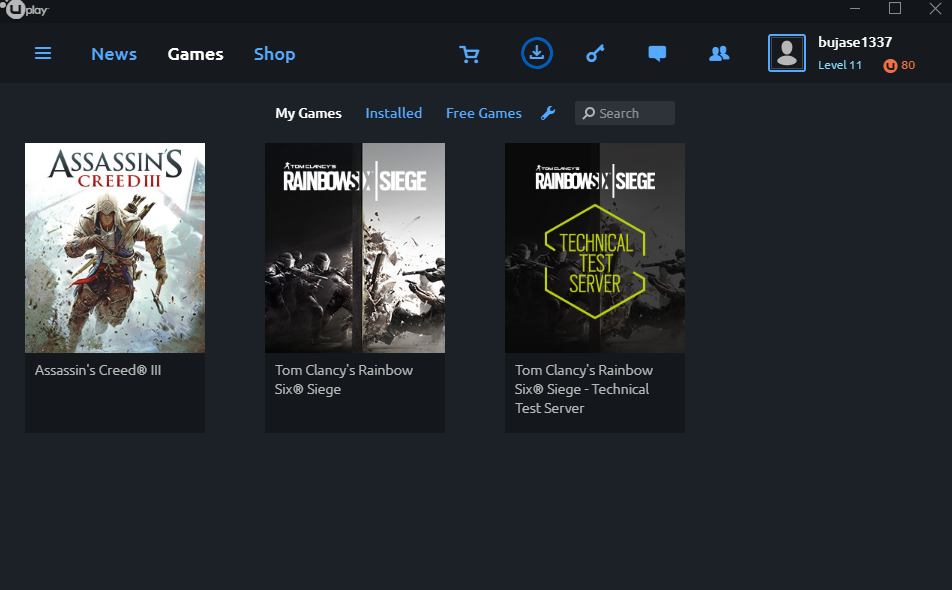Go to the Shop tab

point(274,54)
